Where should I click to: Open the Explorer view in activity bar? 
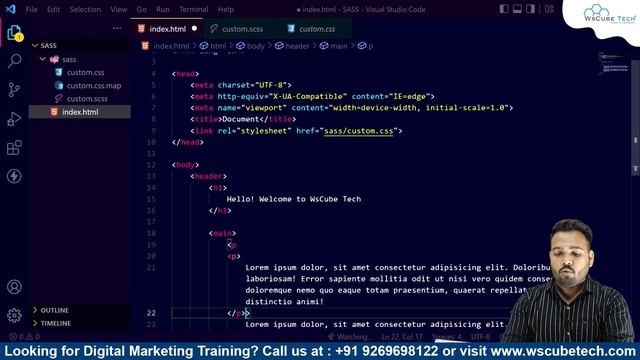[14, 33]
